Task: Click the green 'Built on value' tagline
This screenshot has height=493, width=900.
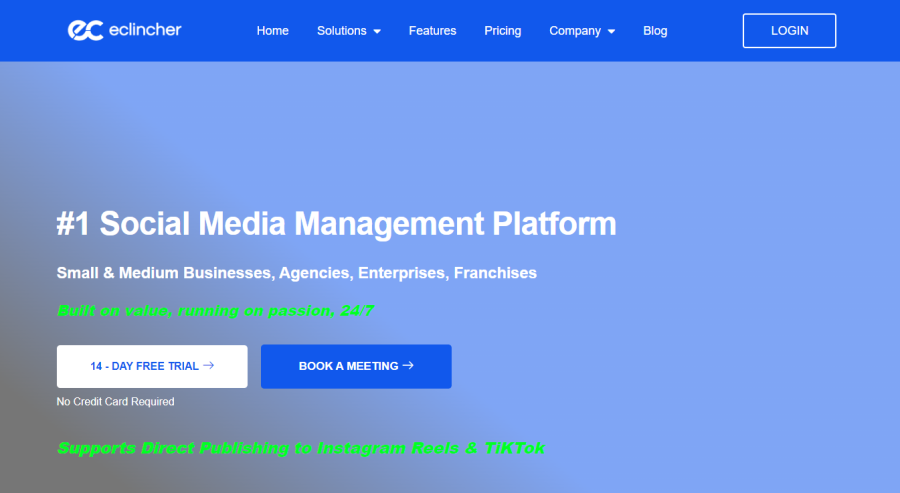Action: point(215,310)
